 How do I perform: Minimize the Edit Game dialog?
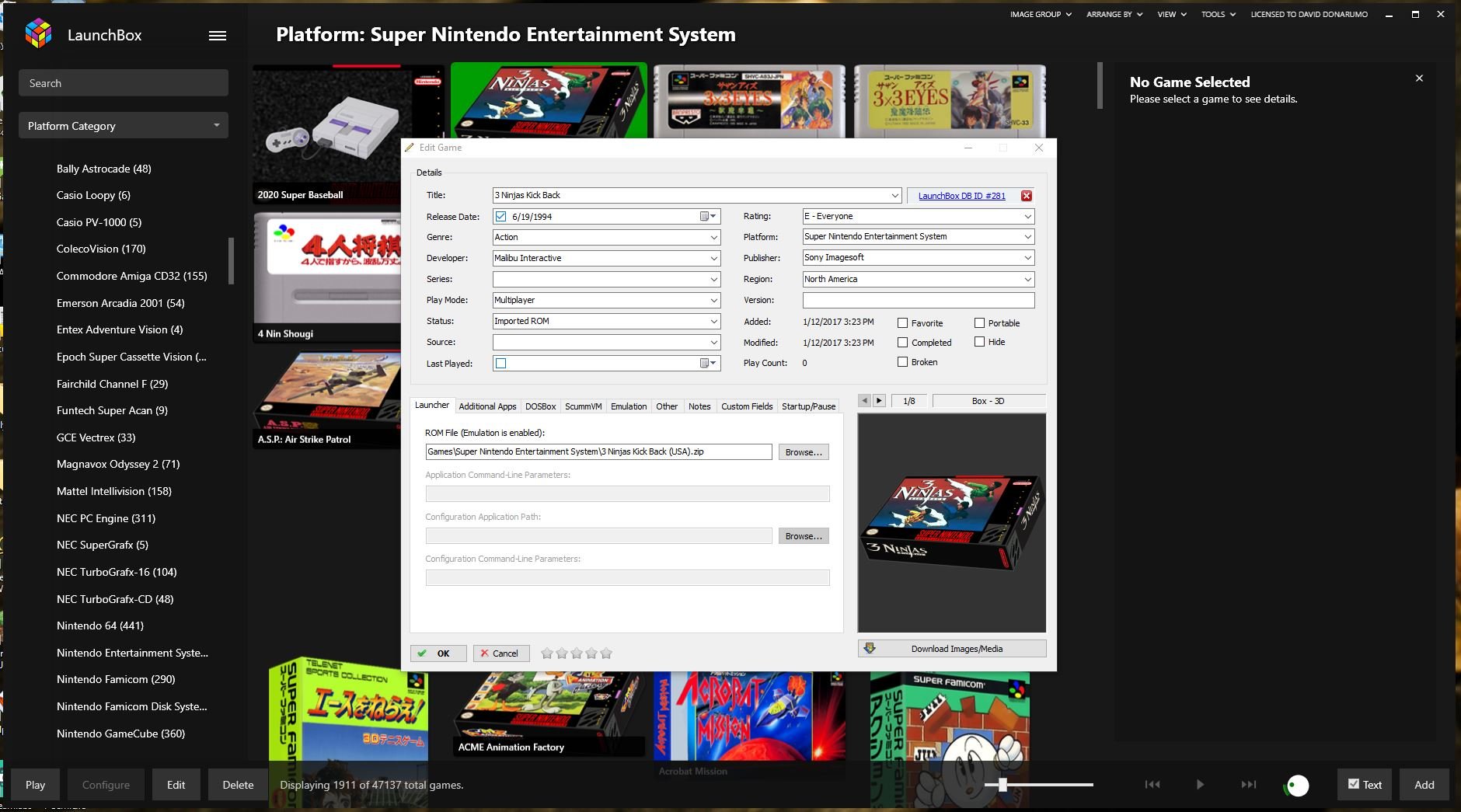tap(968, 148)
